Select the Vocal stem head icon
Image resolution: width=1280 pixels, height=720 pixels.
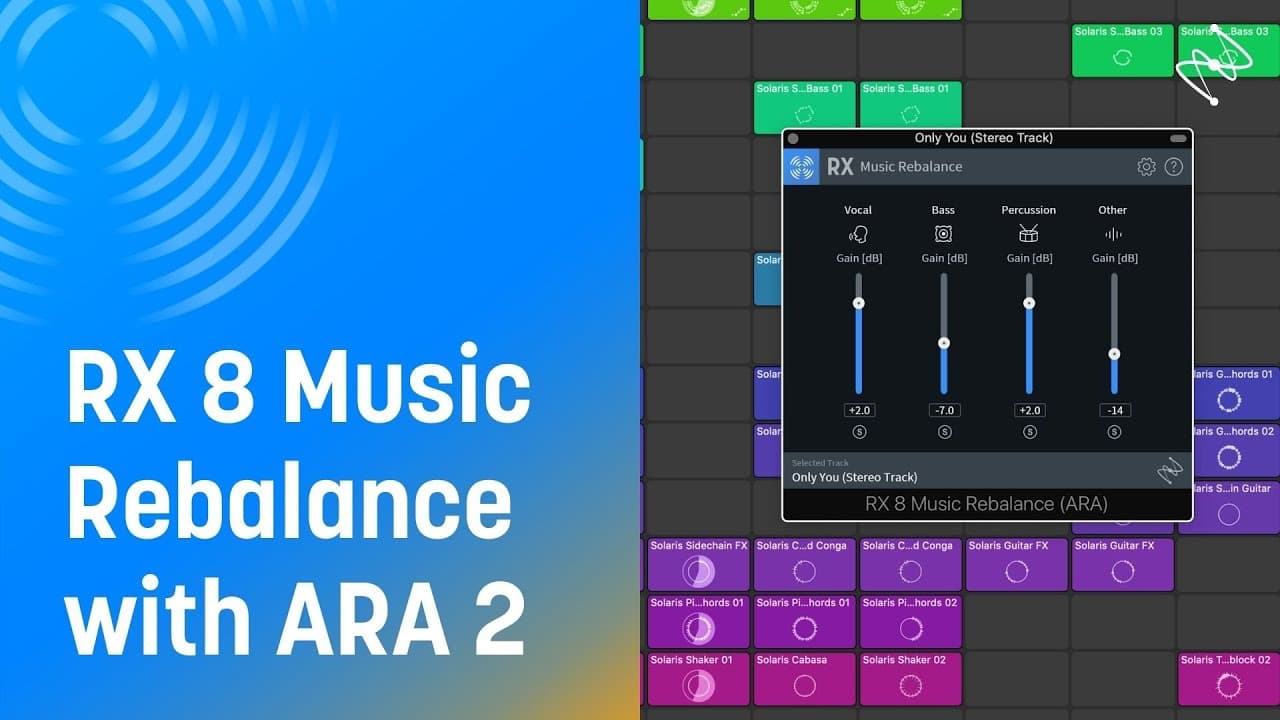tap(858, 232)
